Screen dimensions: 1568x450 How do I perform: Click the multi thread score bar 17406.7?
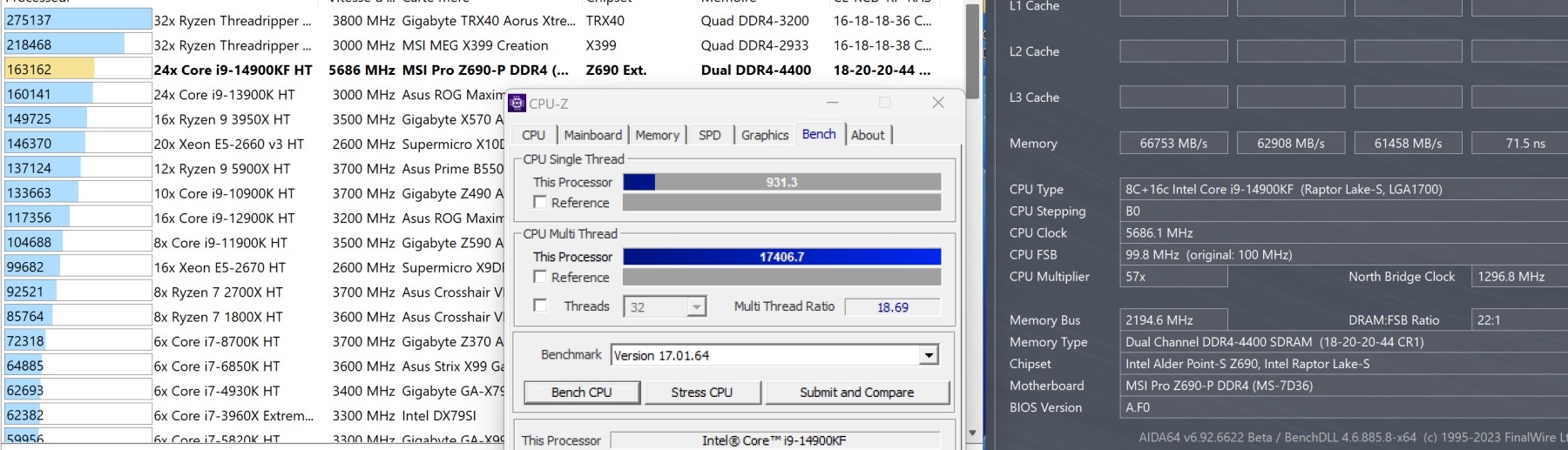(782, 257)
